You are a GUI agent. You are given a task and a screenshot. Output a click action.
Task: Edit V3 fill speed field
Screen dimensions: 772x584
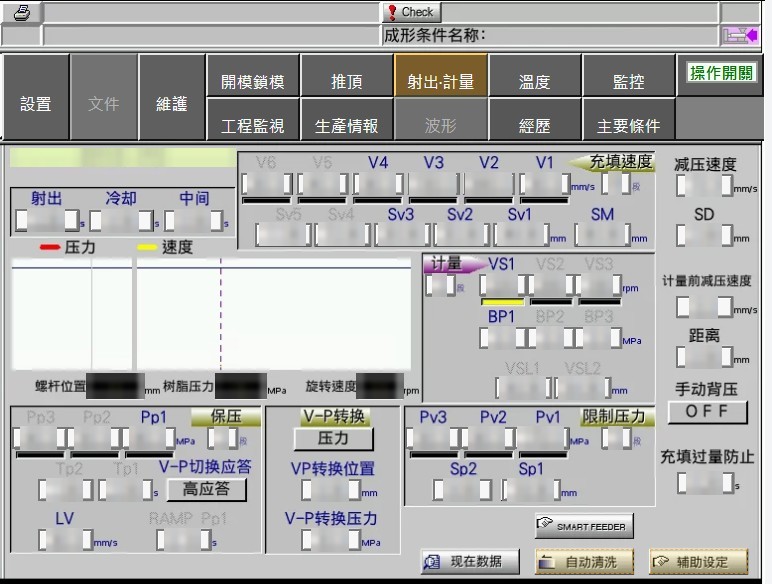pyautogui.click(x=434, y=184)
